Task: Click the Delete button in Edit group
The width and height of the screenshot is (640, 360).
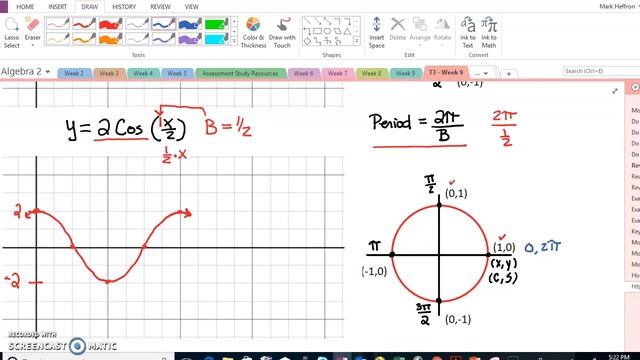Action: click(x=397, y=29)
